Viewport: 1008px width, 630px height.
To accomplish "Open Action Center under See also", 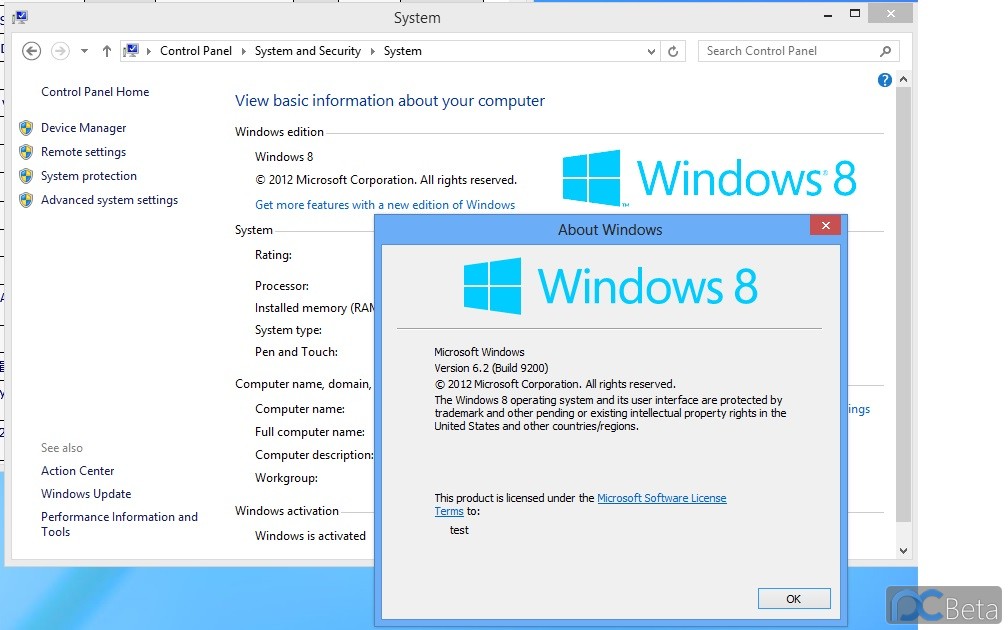I will tap(78, 471).
